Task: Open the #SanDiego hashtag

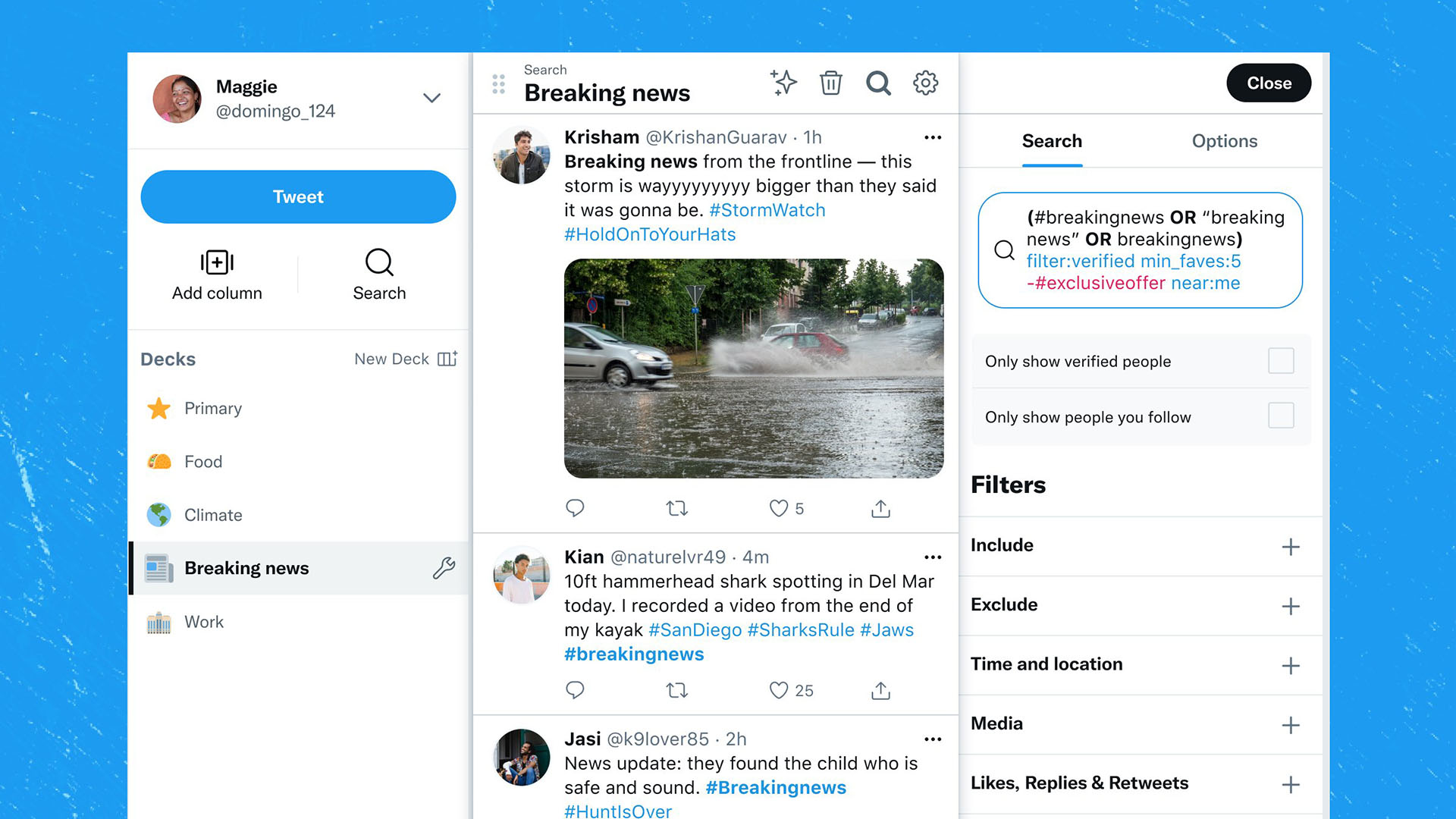Action: coord(695,630)
